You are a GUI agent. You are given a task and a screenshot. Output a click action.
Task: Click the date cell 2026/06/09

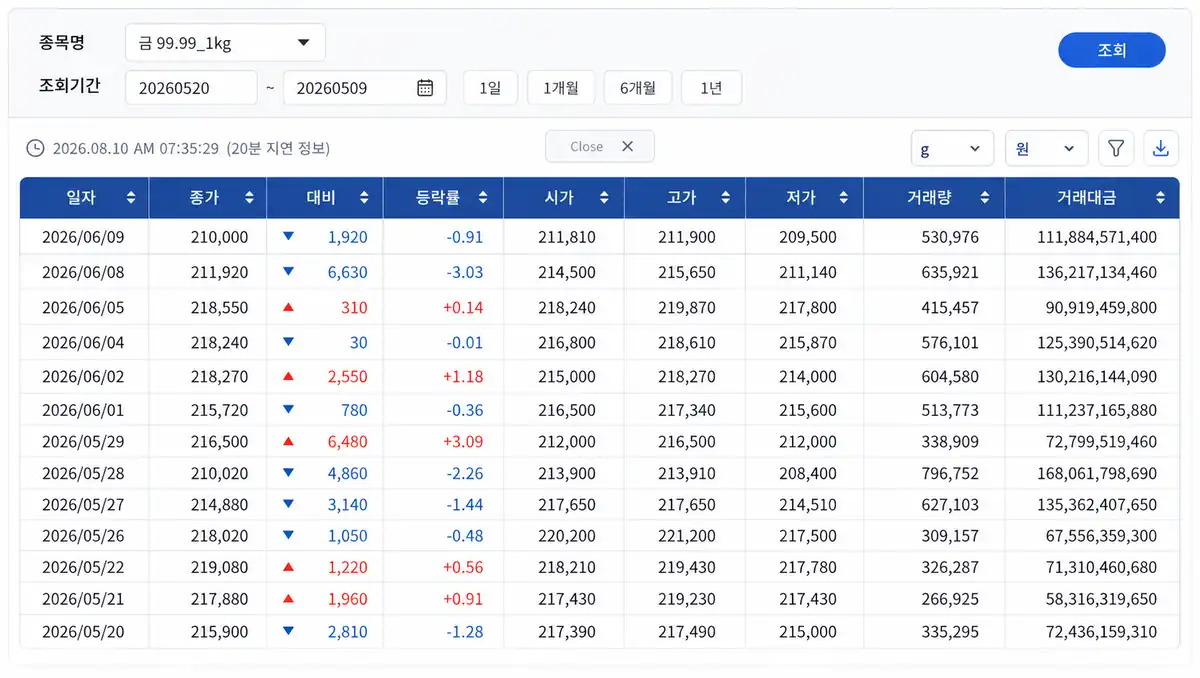[83, 237]
